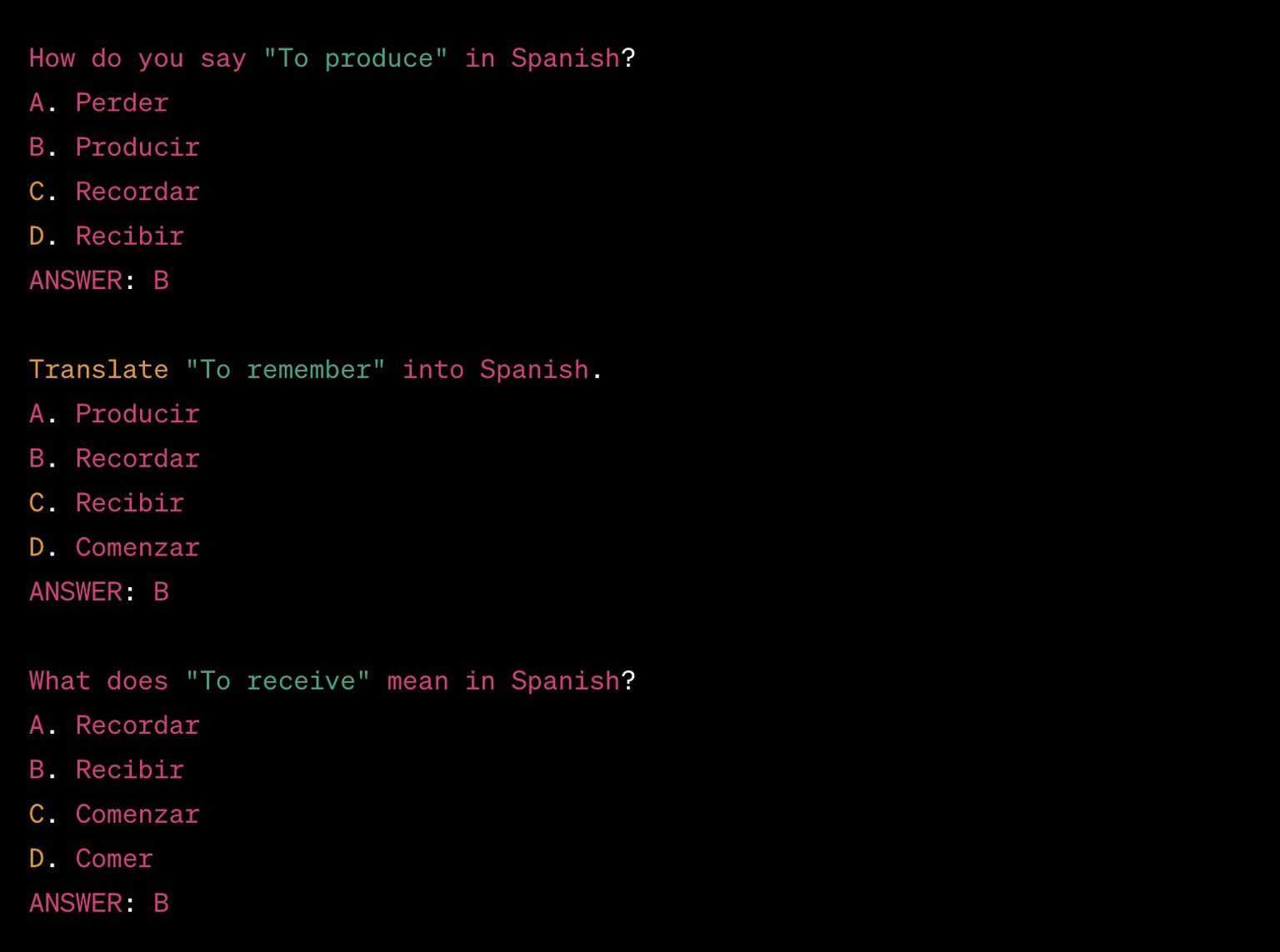
Task: Choose C. Recordar under the produce question
Action: point(114,192)
